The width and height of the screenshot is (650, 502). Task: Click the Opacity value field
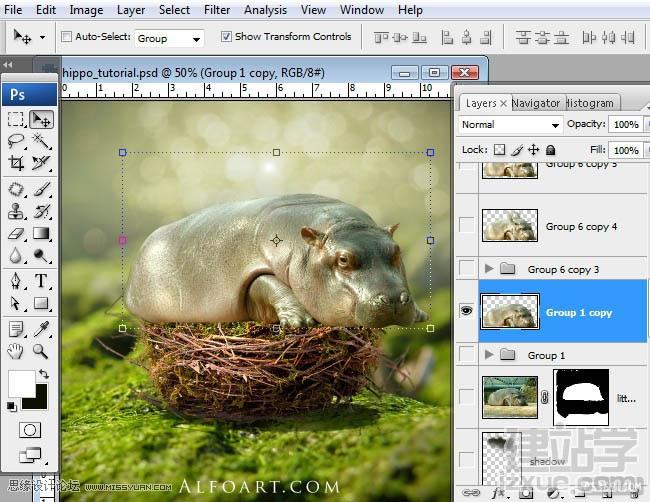626,124
